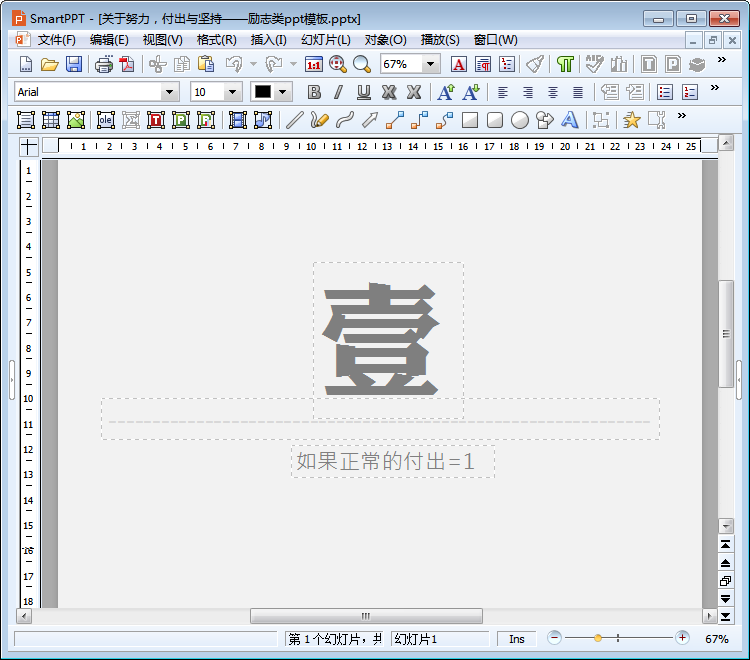Open AutoShapes tool
This screenshot has width=750, height=660.
[x=544, y=120]
